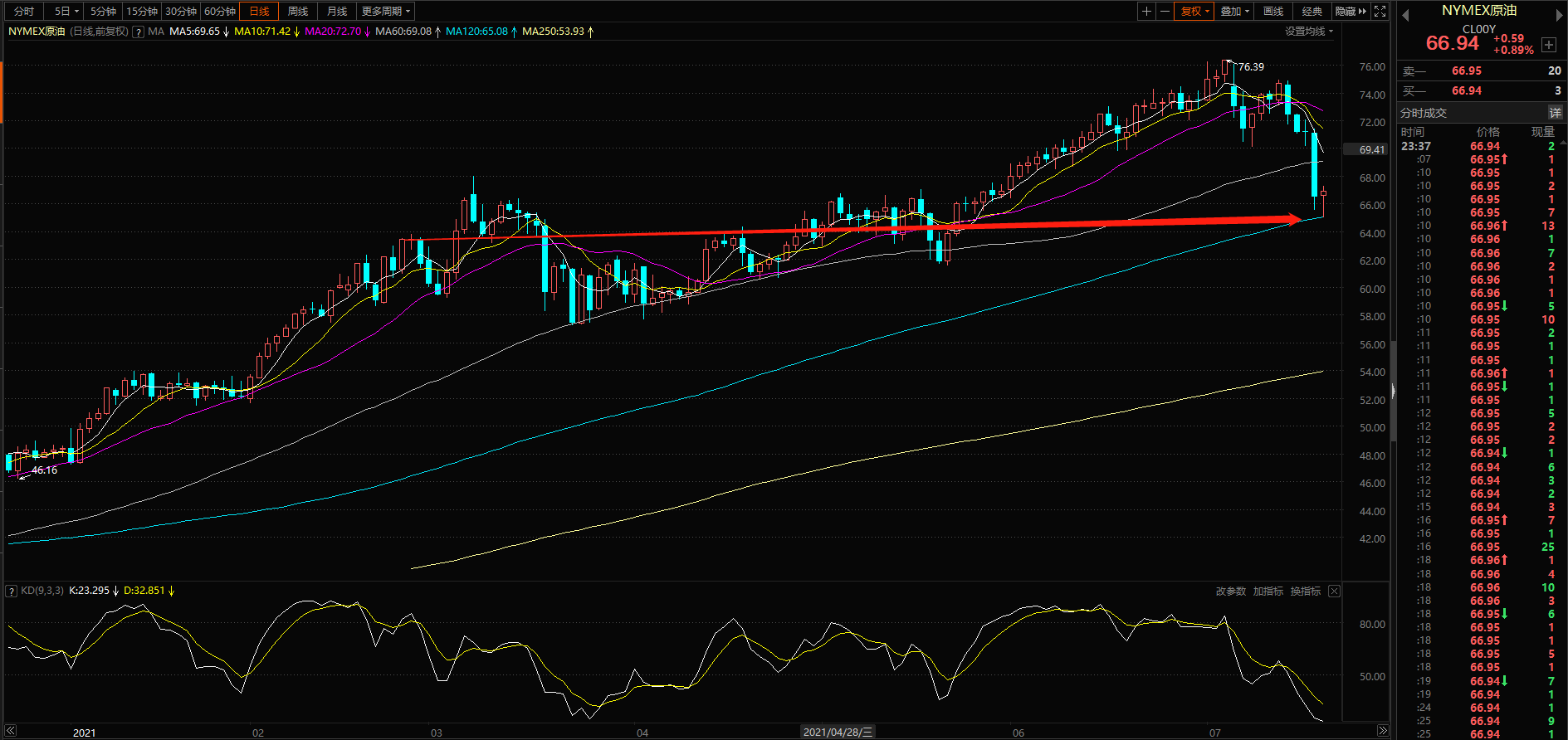This screenshot has height=740, width=1568.
Task: Close the KD indicator panel
Action: coord(1334,591)
